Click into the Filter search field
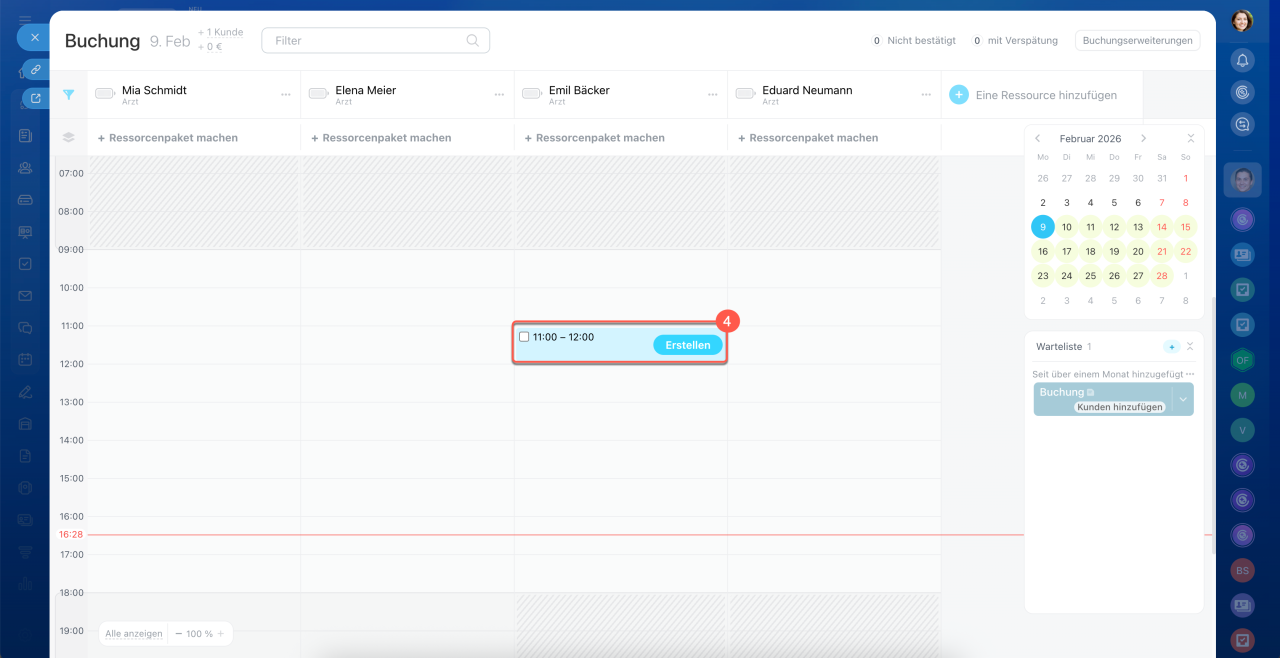This screenshot has height=658, width=1280. pos(365,41)
